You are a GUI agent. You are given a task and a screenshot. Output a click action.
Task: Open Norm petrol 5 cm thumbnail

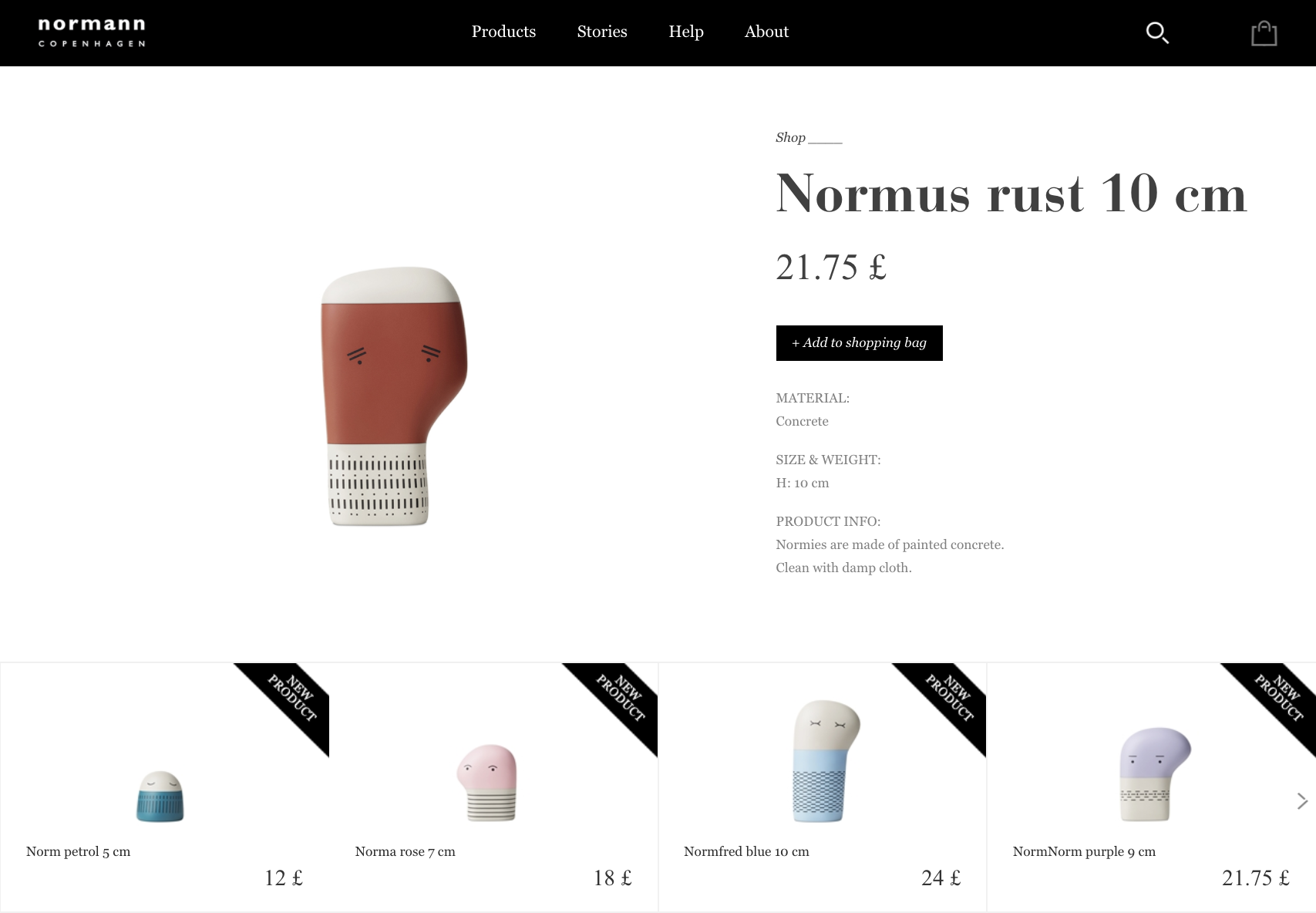click(160, 797)
